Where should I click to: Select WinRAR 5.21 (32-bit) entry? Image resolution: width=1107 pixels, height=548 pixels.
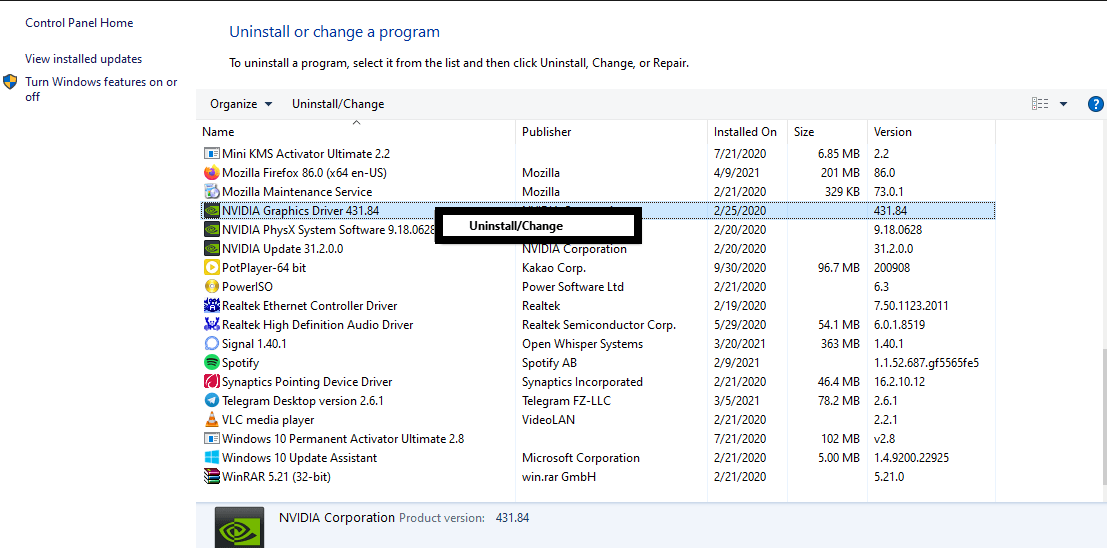tap(276, 477)
